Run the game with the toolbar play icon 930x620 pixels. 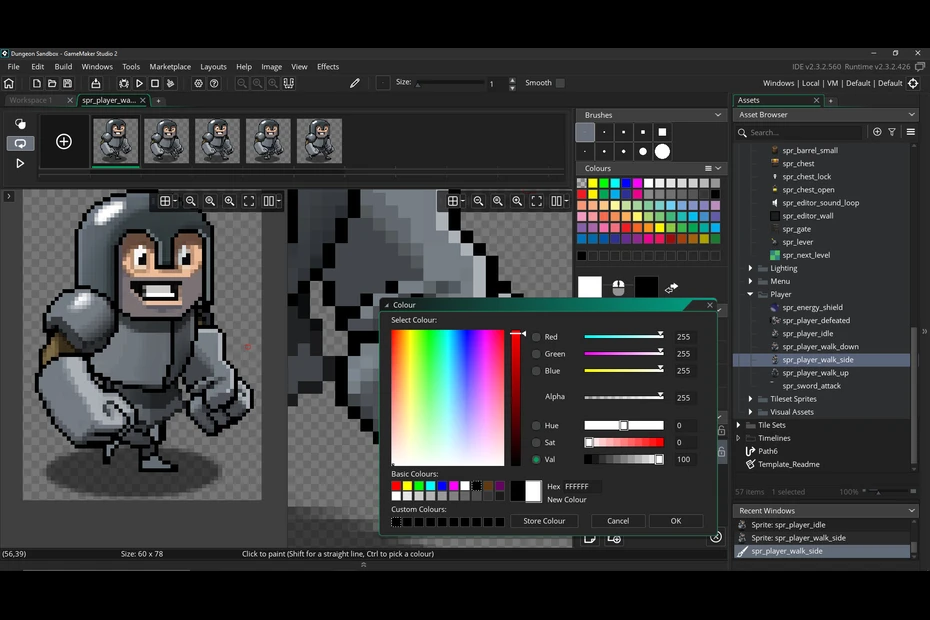pos(139,84)
